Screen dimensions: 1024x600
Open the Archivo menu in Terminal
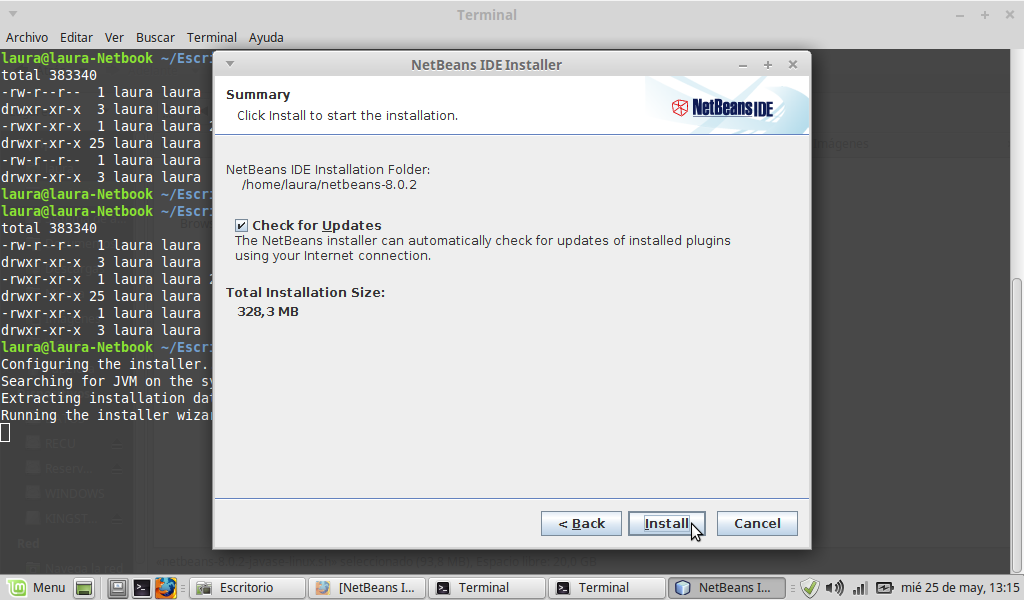pyautogui.click(x=27, y=37)
